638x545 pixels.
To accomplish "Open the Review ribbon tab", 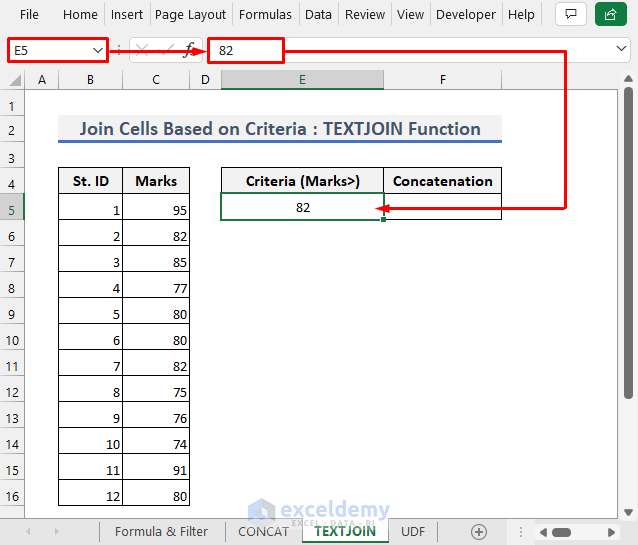I will pos(365,15).
